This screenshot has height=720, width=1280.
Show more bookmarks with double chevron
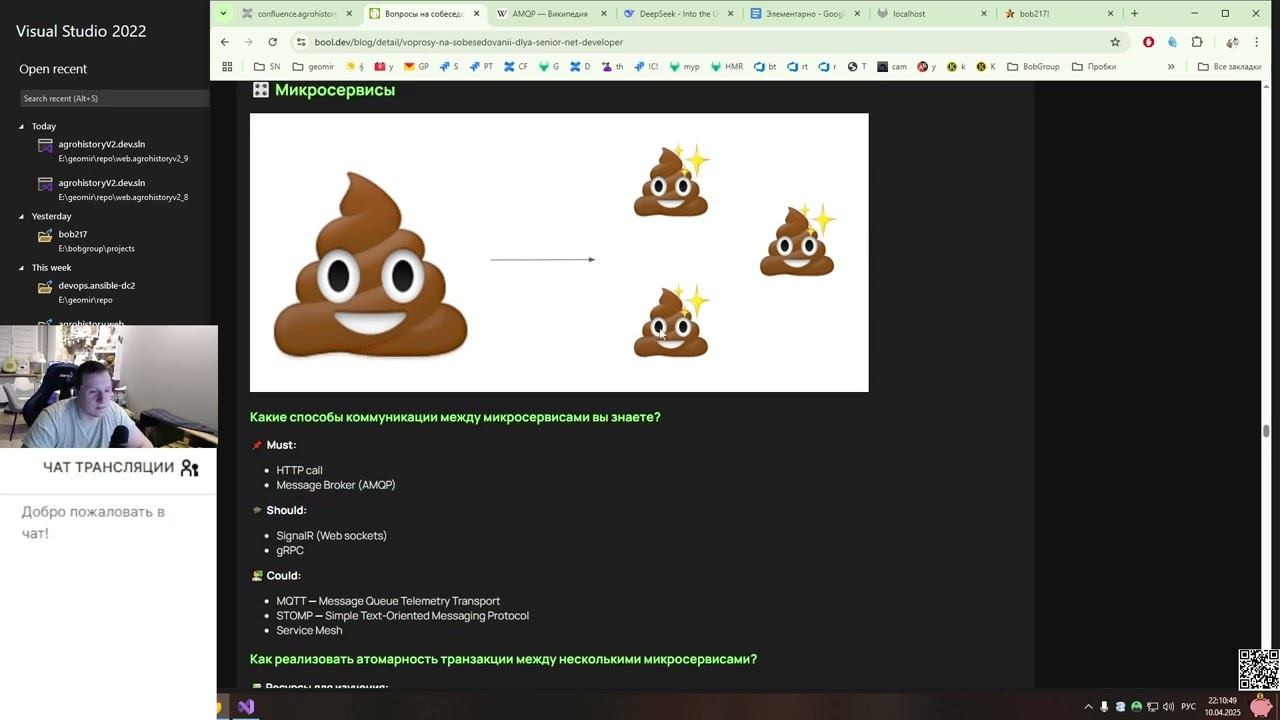point(1171,66)
